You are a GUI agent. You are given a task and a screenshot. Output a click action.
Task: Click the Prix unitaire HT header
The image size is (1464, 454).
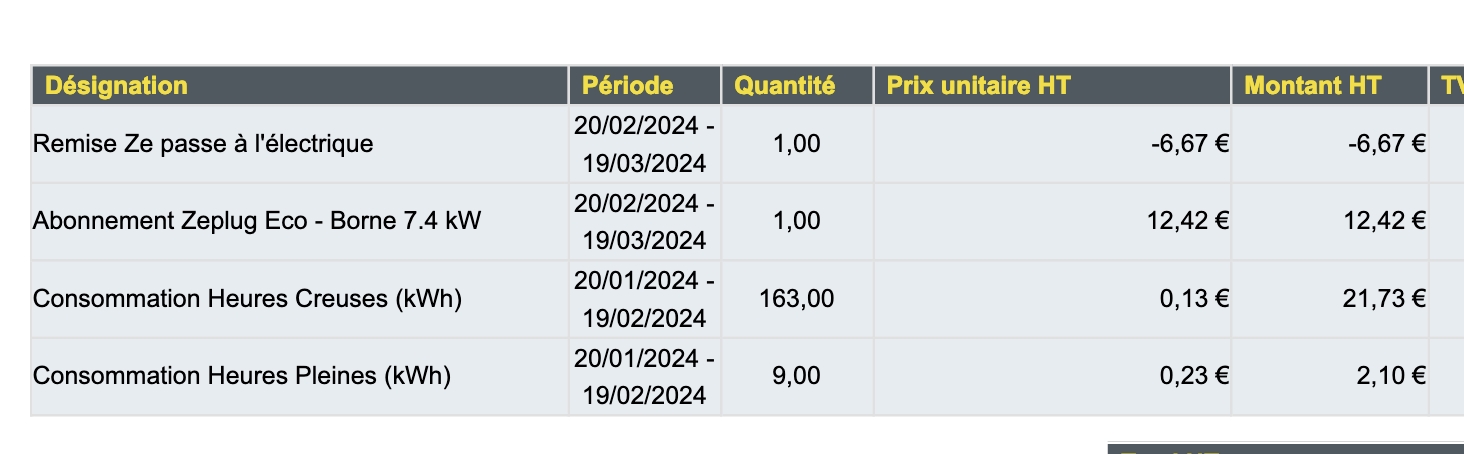(x=978, y=86)
